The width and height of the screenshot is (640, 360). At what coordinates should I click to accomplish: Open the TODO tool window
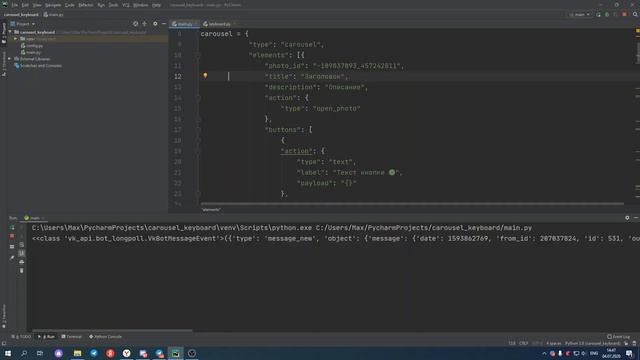pyautogui.click(x=21, y=337)
